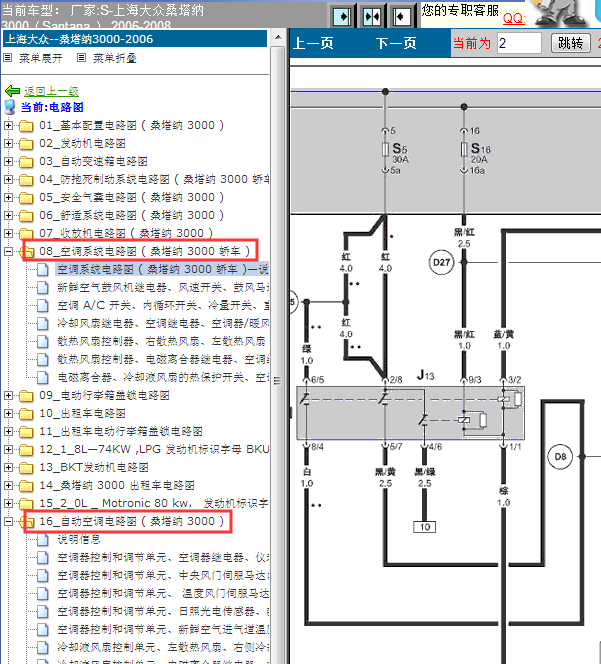
Task: Click the 返回上一级 link
Action: pyautogui.click(x=51, y=91)
